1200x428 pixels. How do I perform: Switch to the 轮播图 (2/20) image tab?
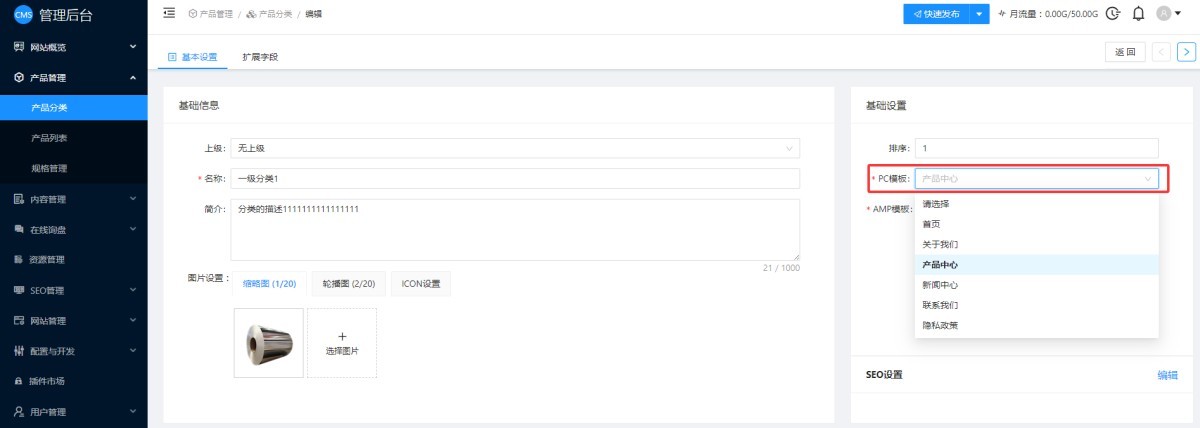point(348,284)
